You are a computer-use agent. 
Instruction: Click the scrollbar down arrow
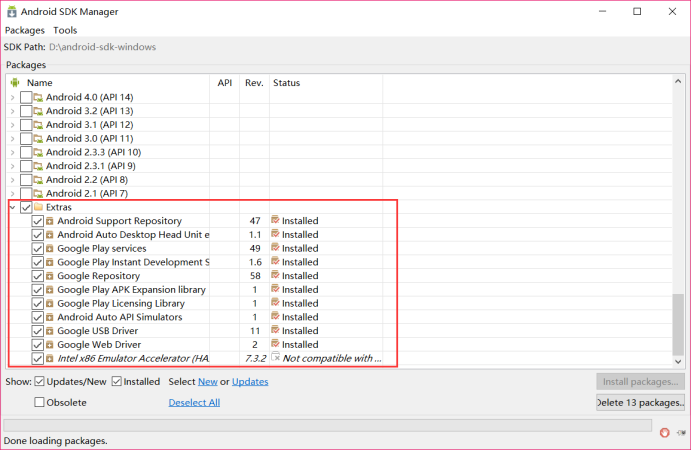click(678, 361)
